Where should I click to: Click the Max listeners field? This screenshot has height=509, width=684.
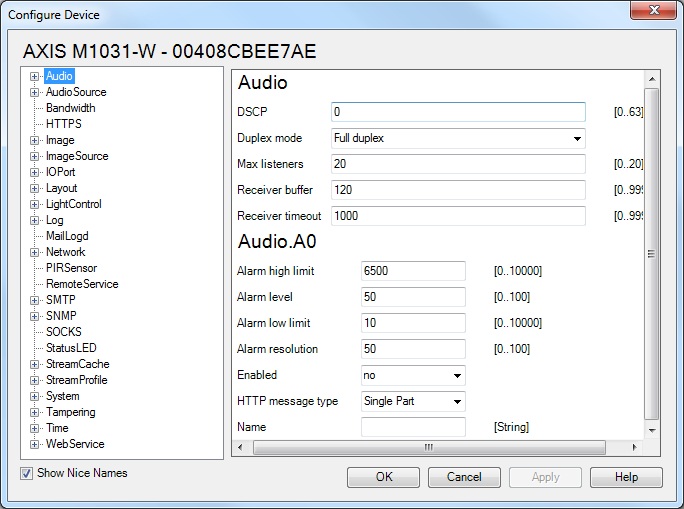pyautogui.click(x=458, y=164)
